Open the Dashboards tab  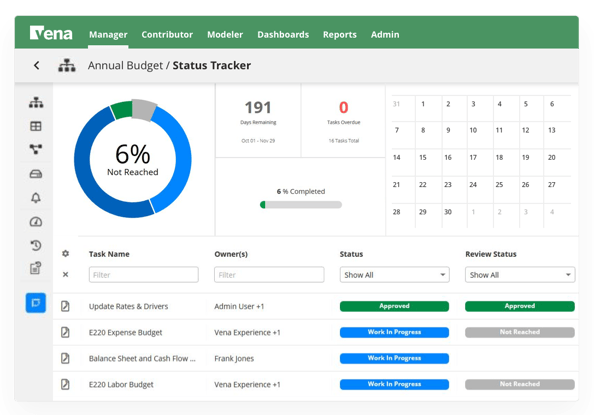point(283,34)
